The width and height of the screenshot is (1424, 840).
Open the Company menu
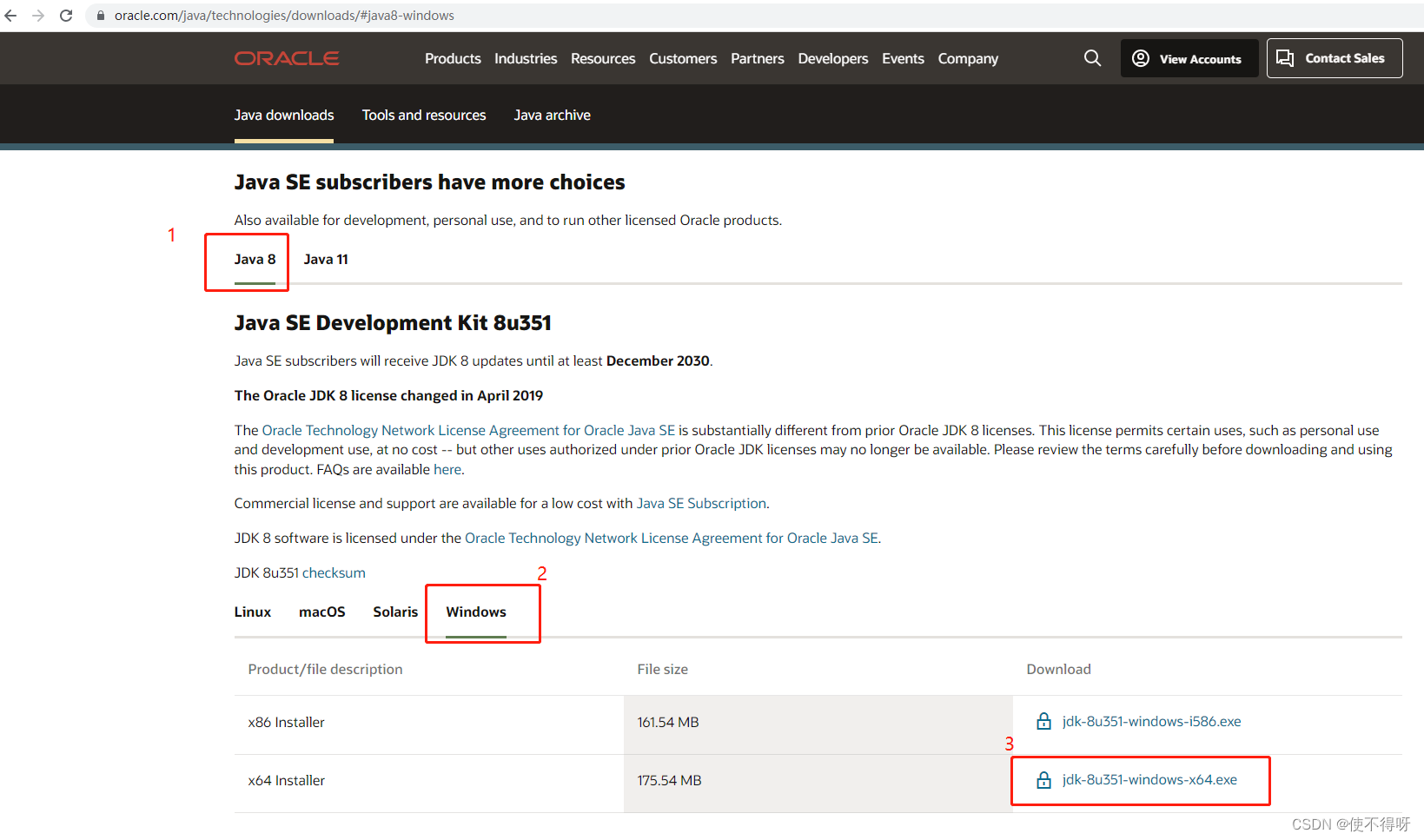click(968, 58)
